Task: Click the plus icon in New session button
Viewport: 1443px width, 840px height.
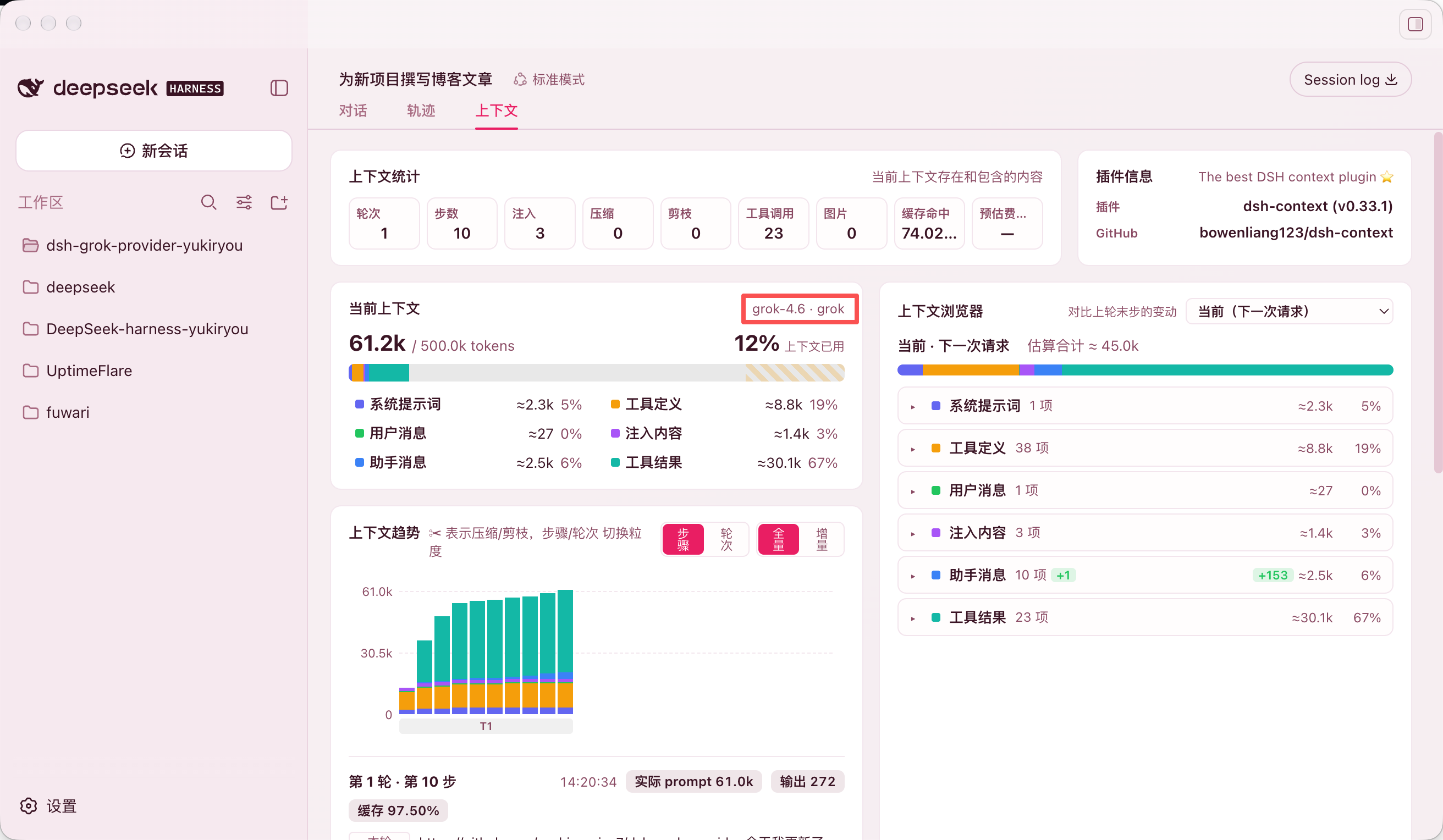Action: [127, 151]
